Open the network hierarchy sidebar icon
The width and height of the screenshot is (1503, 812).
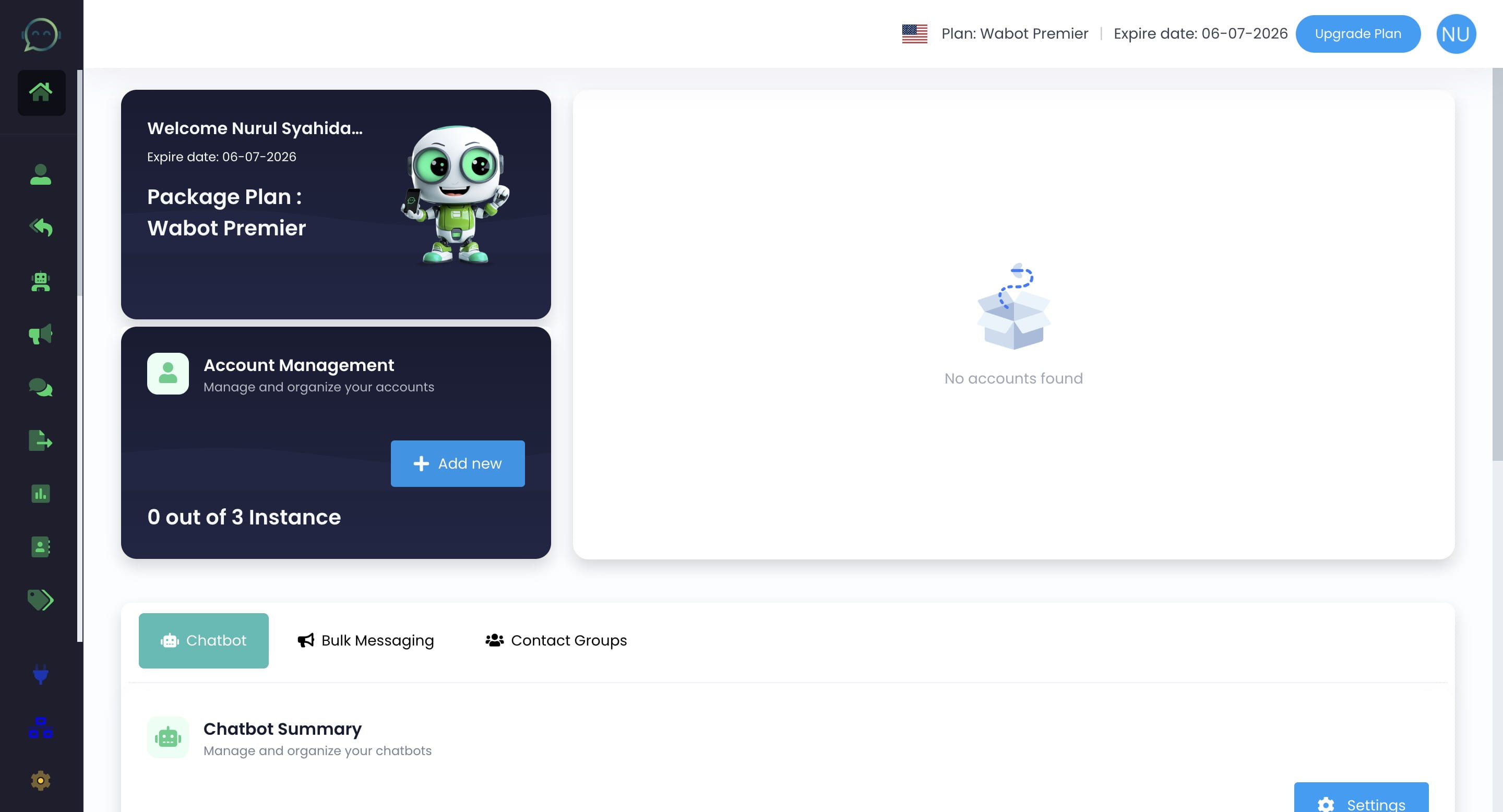pyautogui.click(x=41, y=727)
